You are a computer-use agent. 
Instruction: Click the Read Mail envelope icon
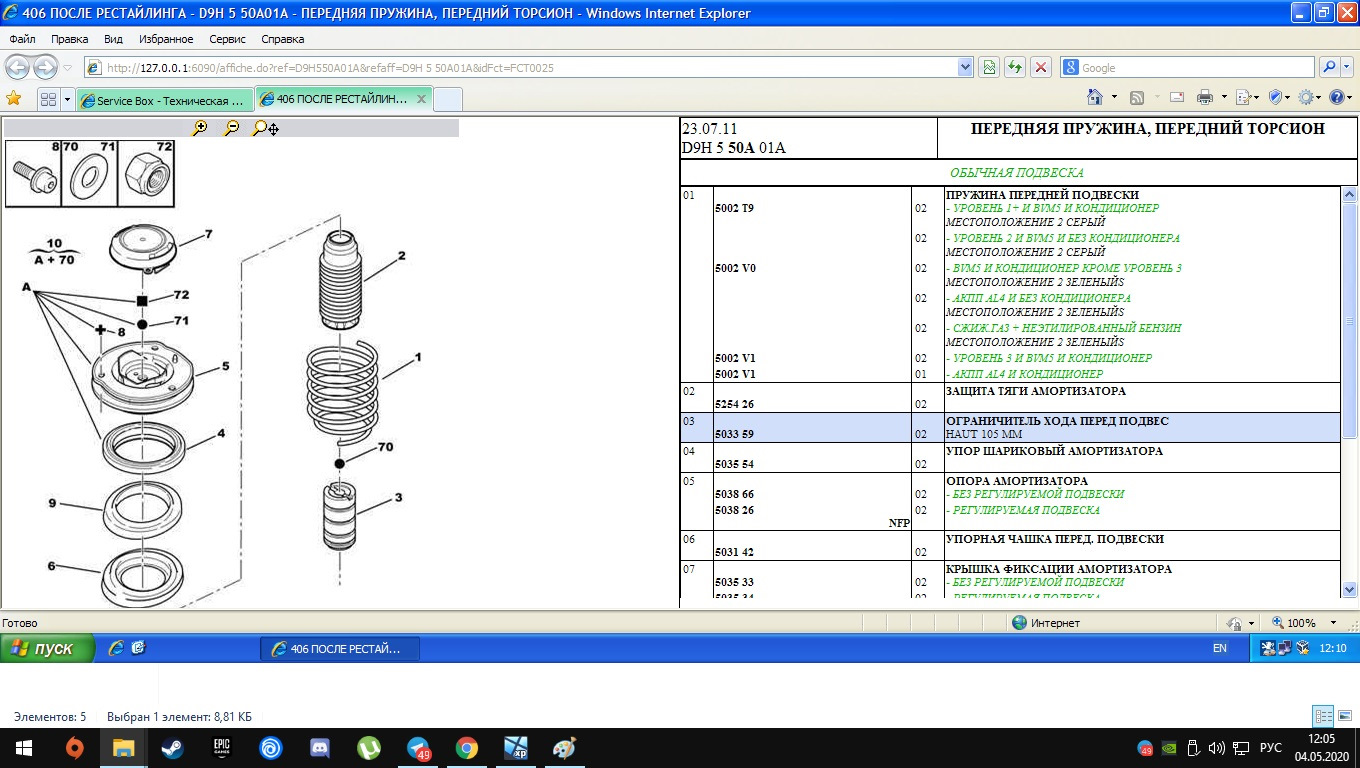point(1177,98)
